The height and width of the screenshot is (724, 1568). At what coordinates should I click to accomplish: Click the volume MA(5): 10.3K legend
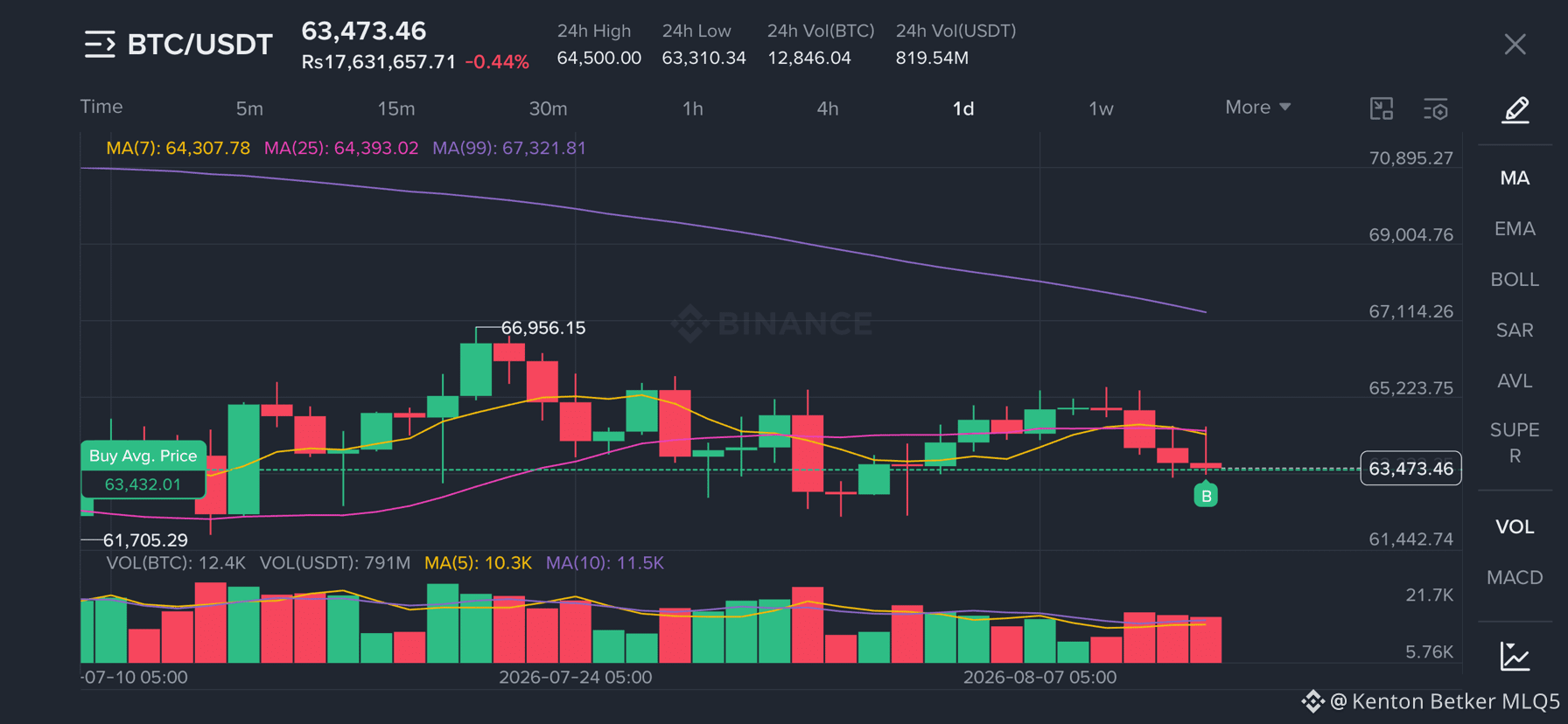tap(478, 563)
